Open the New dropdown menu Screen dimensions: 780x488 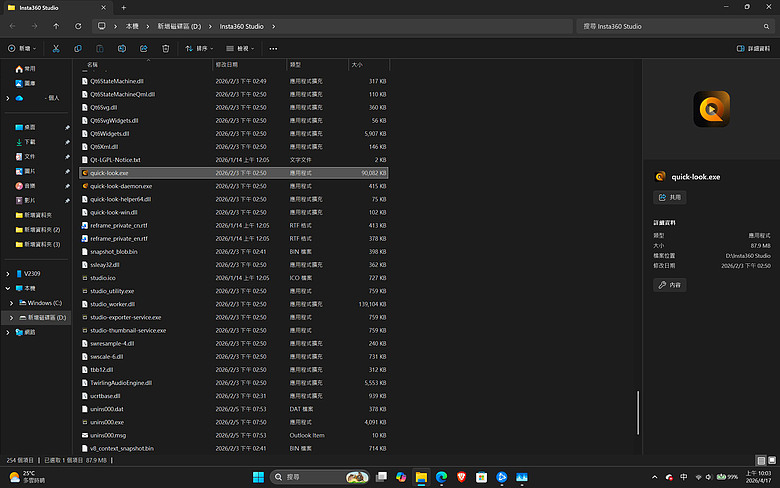(x=22, y=48)
